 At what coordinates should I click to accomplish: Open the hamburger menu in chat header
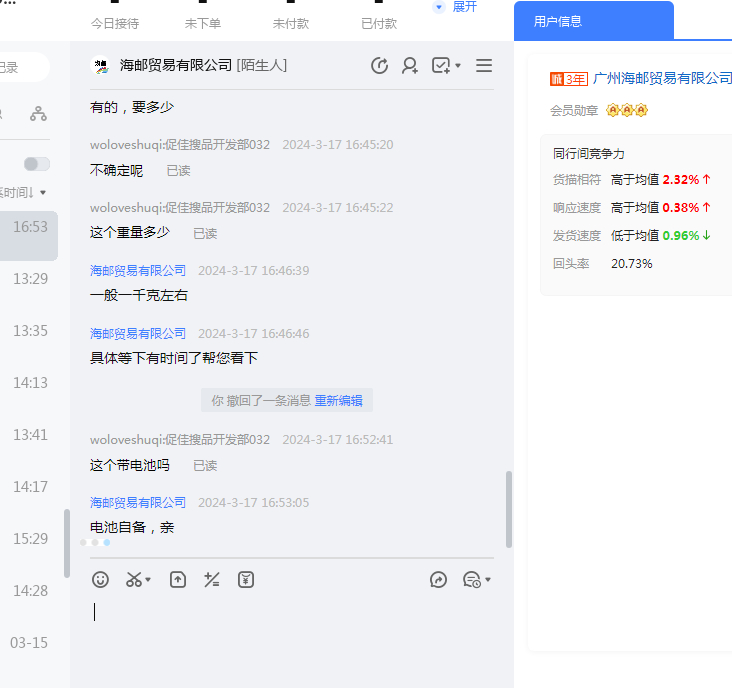tap(484, 66)
